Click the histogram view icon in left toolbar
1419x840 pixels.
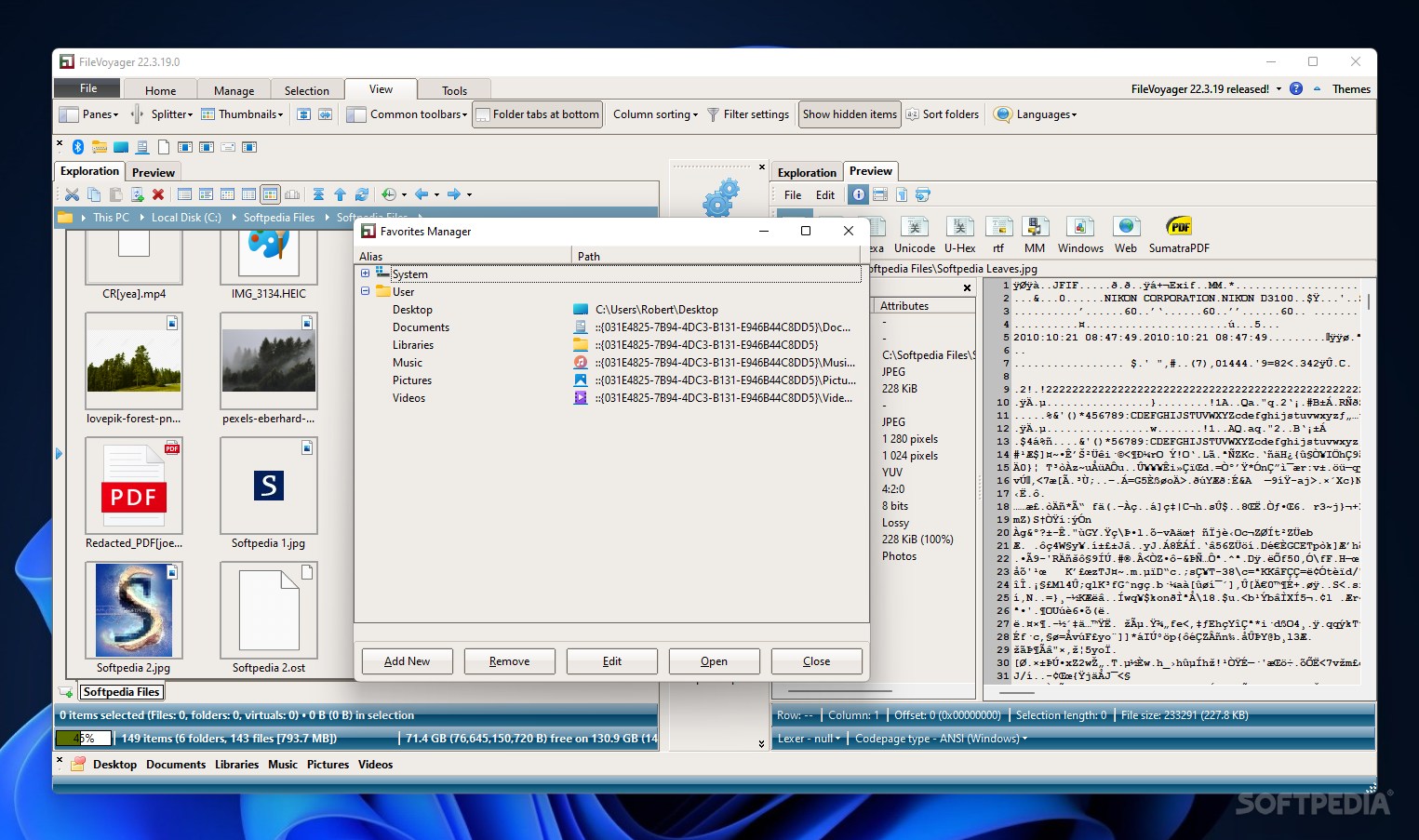(292, 194)
